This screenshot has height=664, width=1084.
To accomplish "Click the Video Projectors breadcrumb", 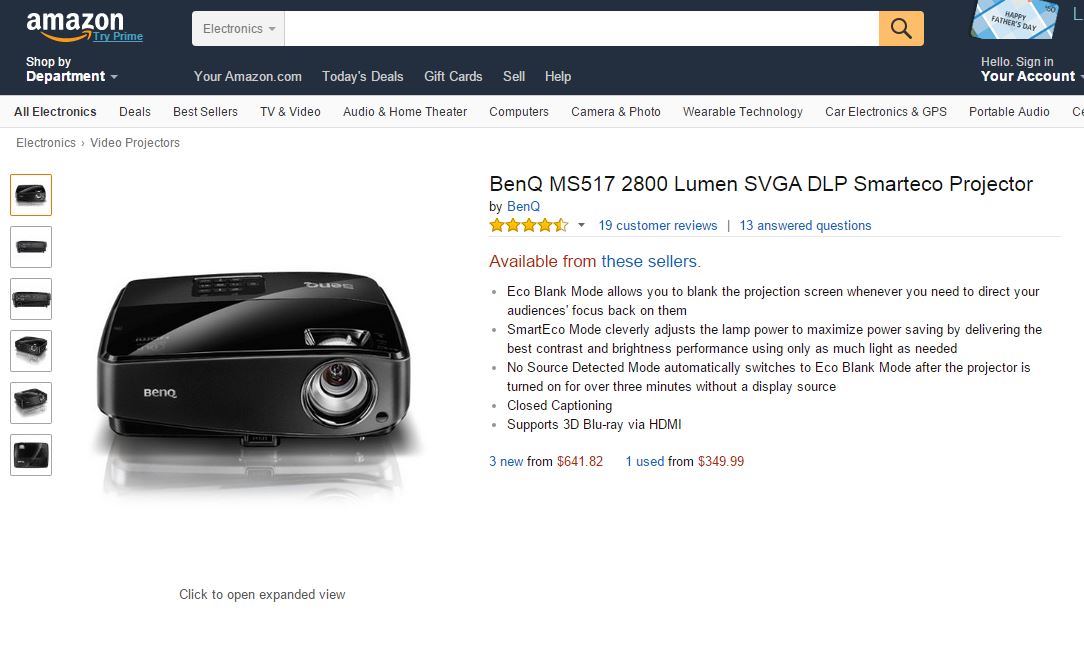I will point(135,142).
